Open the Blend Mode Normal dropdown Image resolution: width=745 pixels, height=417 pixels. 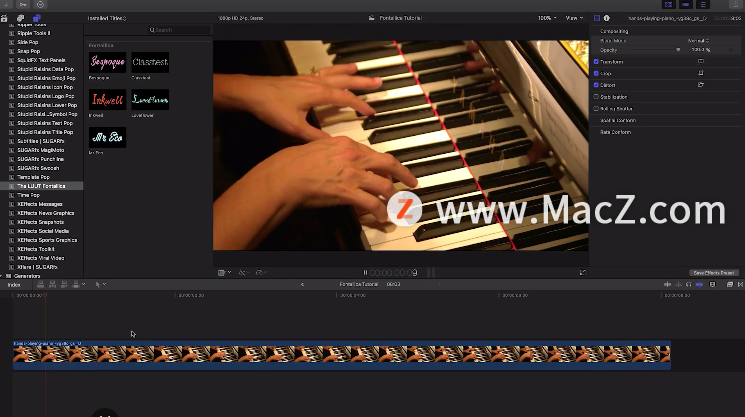[698, 40]
